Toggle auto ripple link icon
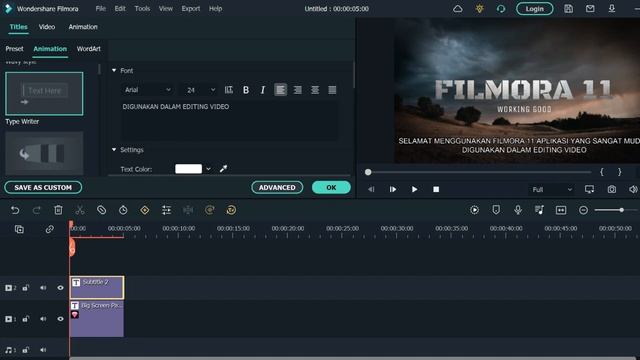Viewport: 640px width, 360px height. [49, 229]
